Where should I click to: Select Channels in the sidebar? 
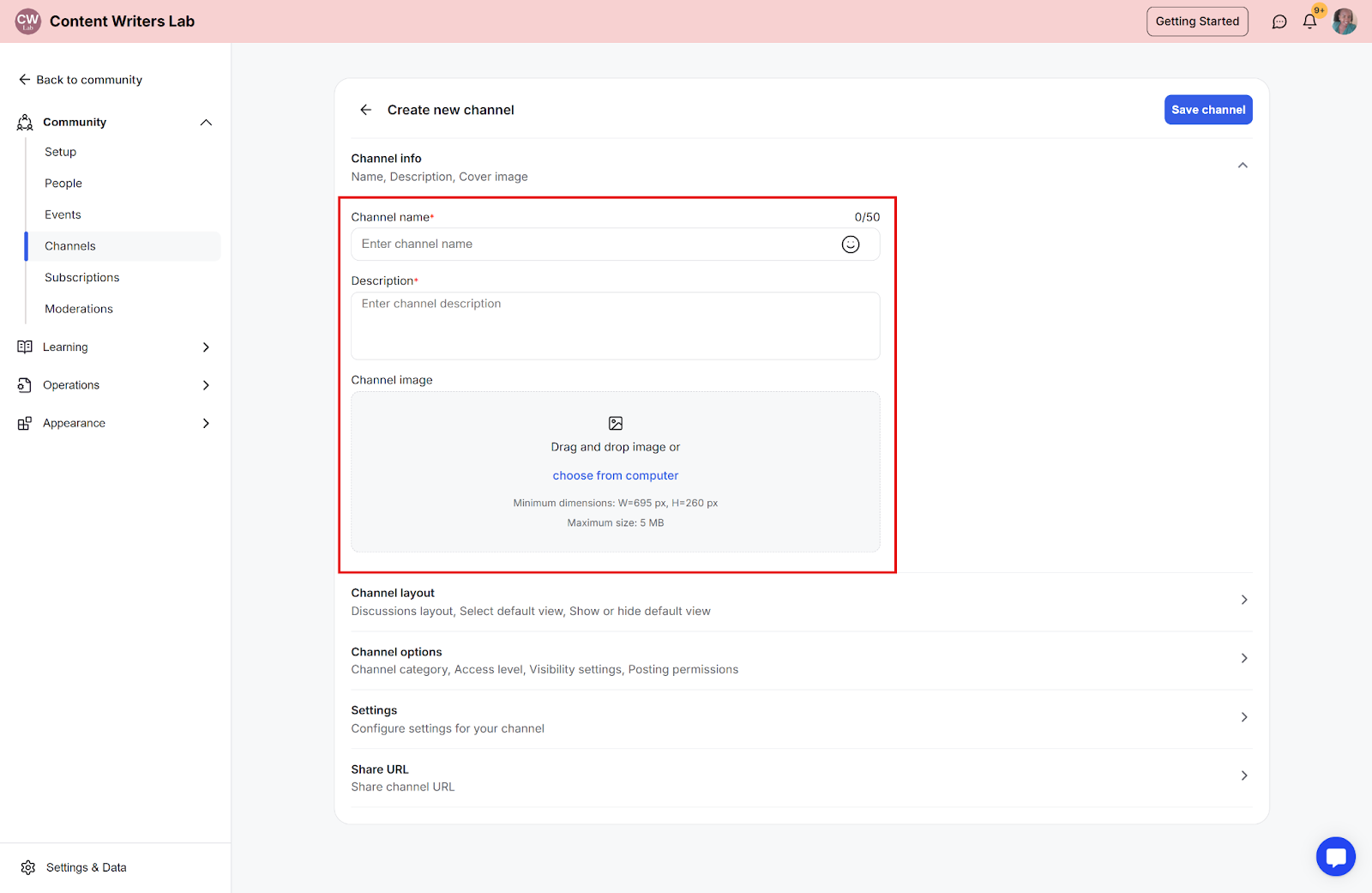click(123, 246)
